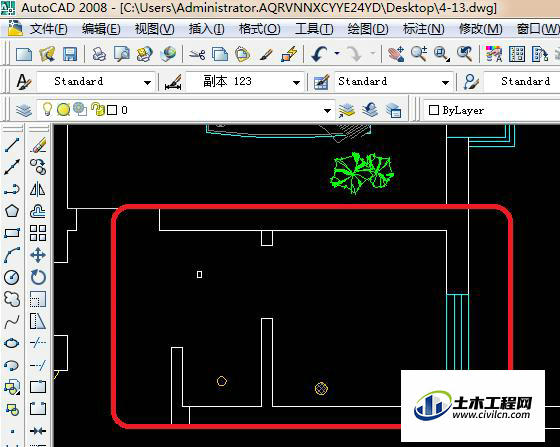This screenshot has height=447, width=560.
Task: Select the Break tool
Action: 38,410
